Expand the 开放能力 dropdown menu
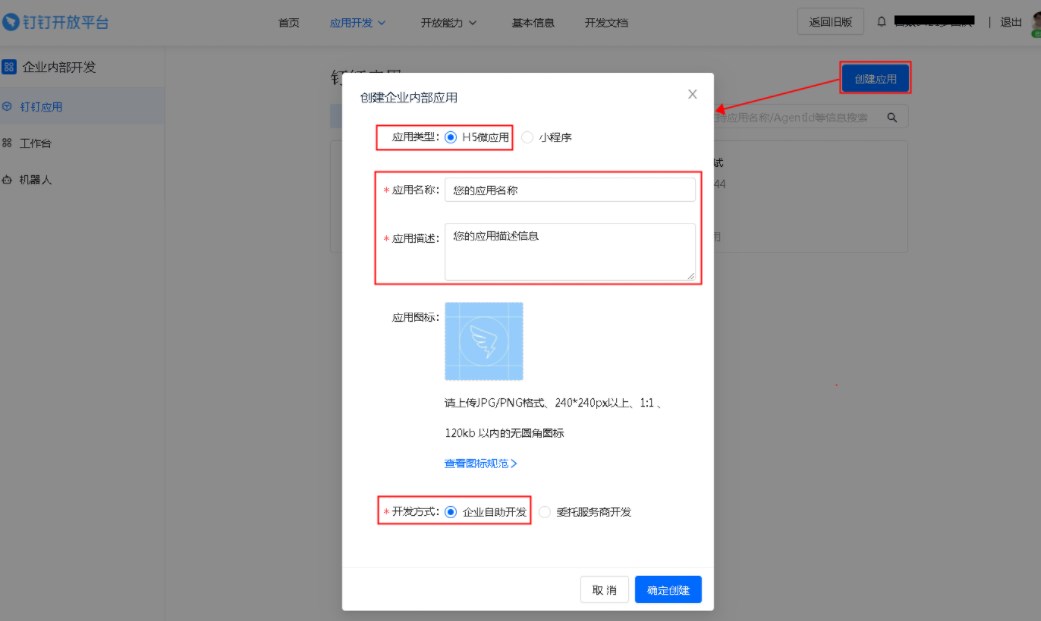This screenshot has height=621, width=1041. (x=448, y=22)
